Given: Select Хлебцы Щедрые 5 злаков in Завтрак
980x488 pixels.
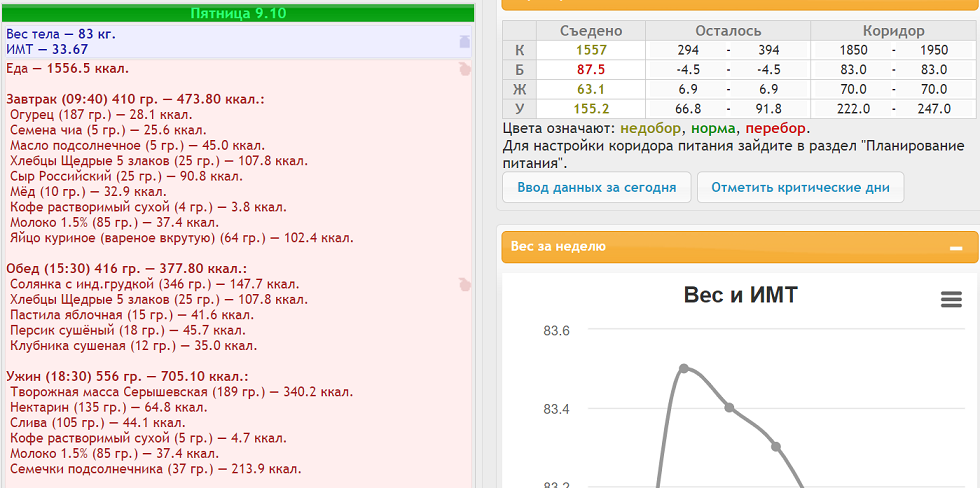Looking at the screenshot, I should point(159,161).
